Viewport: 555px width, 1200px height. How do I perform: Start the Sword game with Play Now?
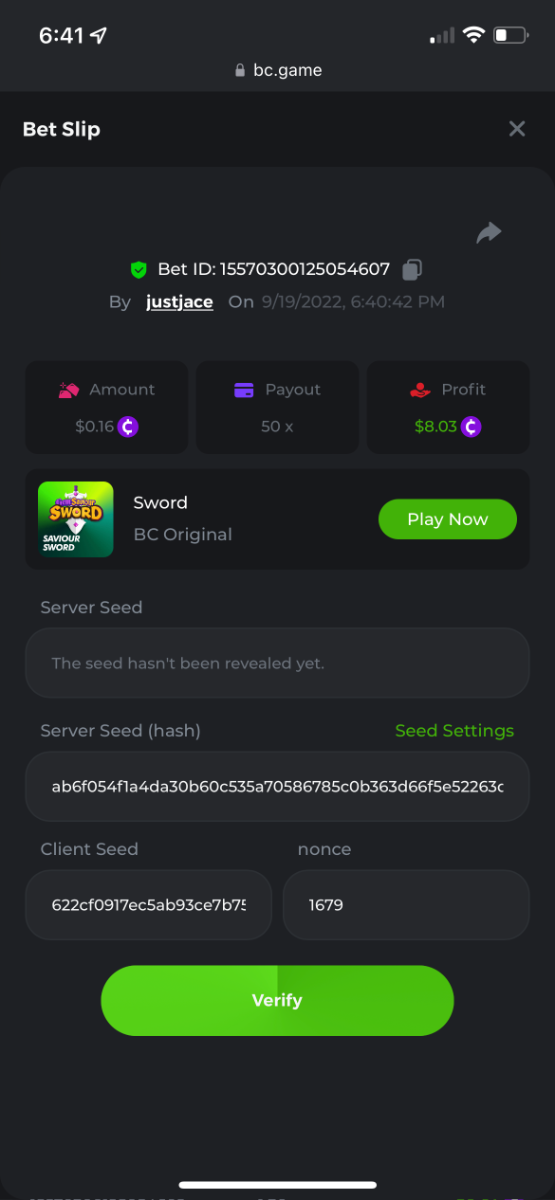click(x=447, y=519)
